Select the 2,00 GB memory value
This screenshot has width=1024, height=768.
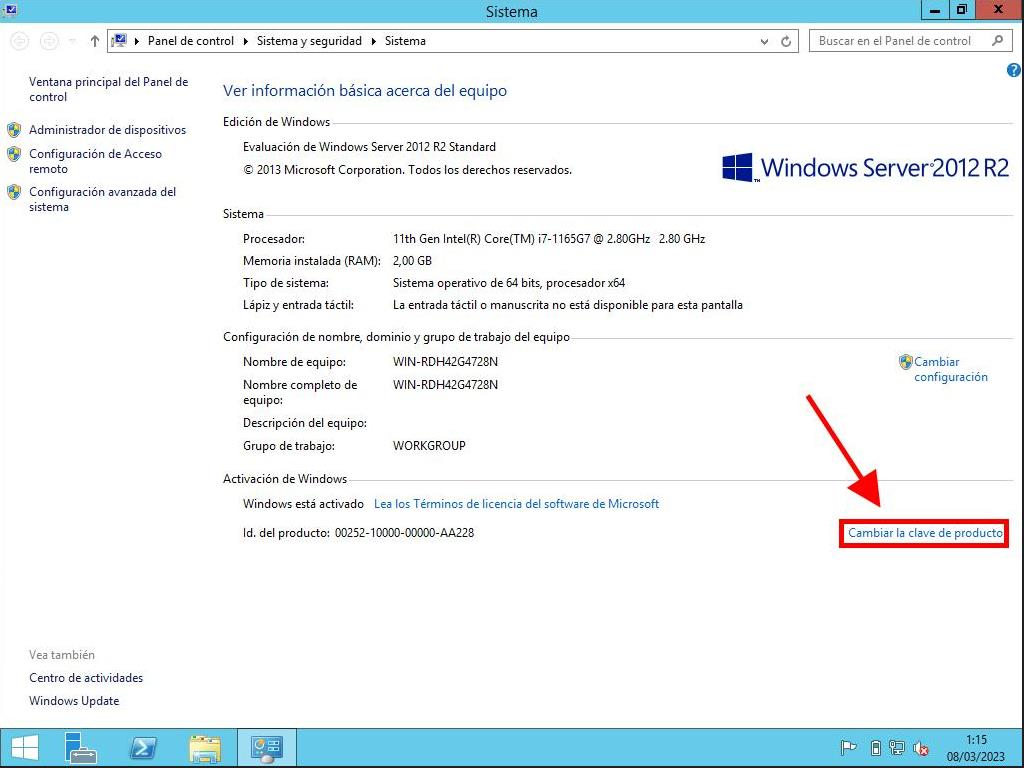tap(412, 261)
